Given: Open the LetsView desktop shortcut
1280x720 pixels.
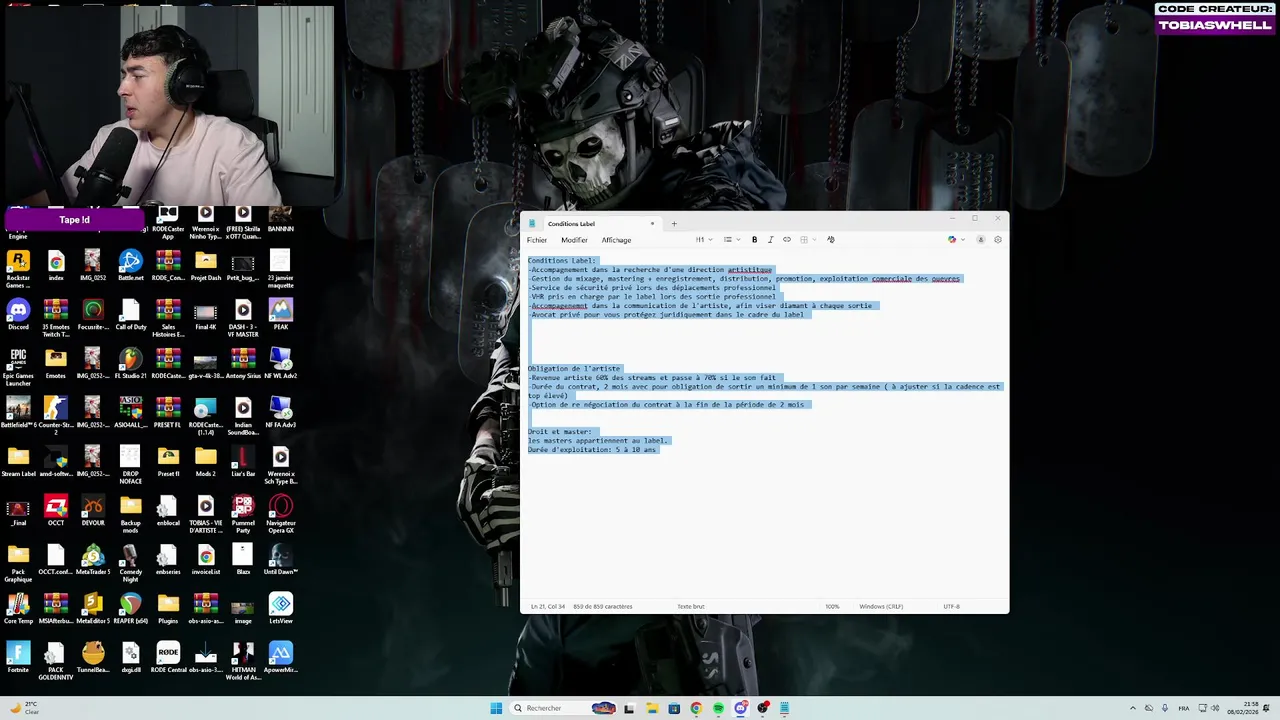Looking at the screenshot, I should tap(281, 609).
